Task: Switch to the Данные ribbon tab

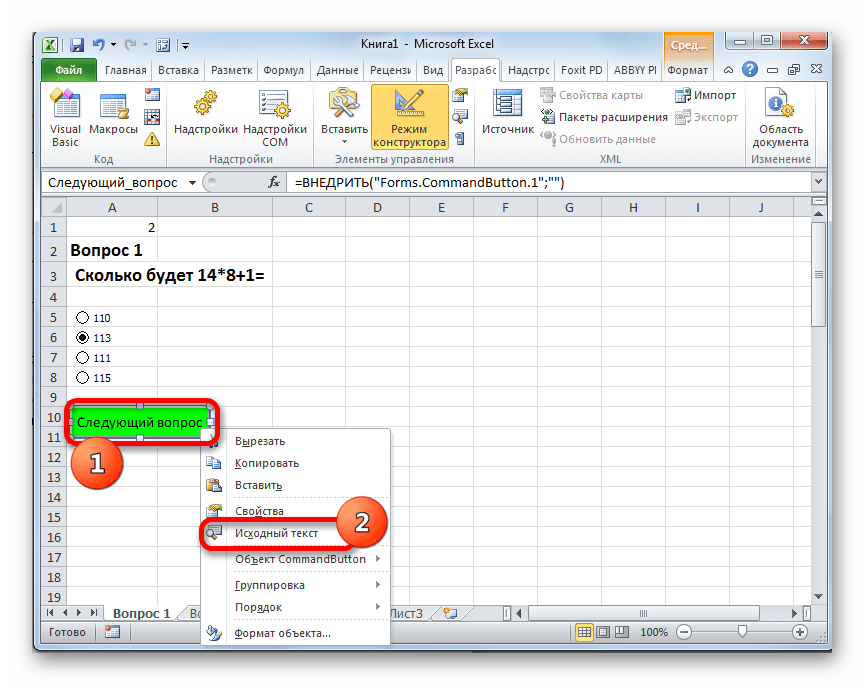Action: click(337, 70)
